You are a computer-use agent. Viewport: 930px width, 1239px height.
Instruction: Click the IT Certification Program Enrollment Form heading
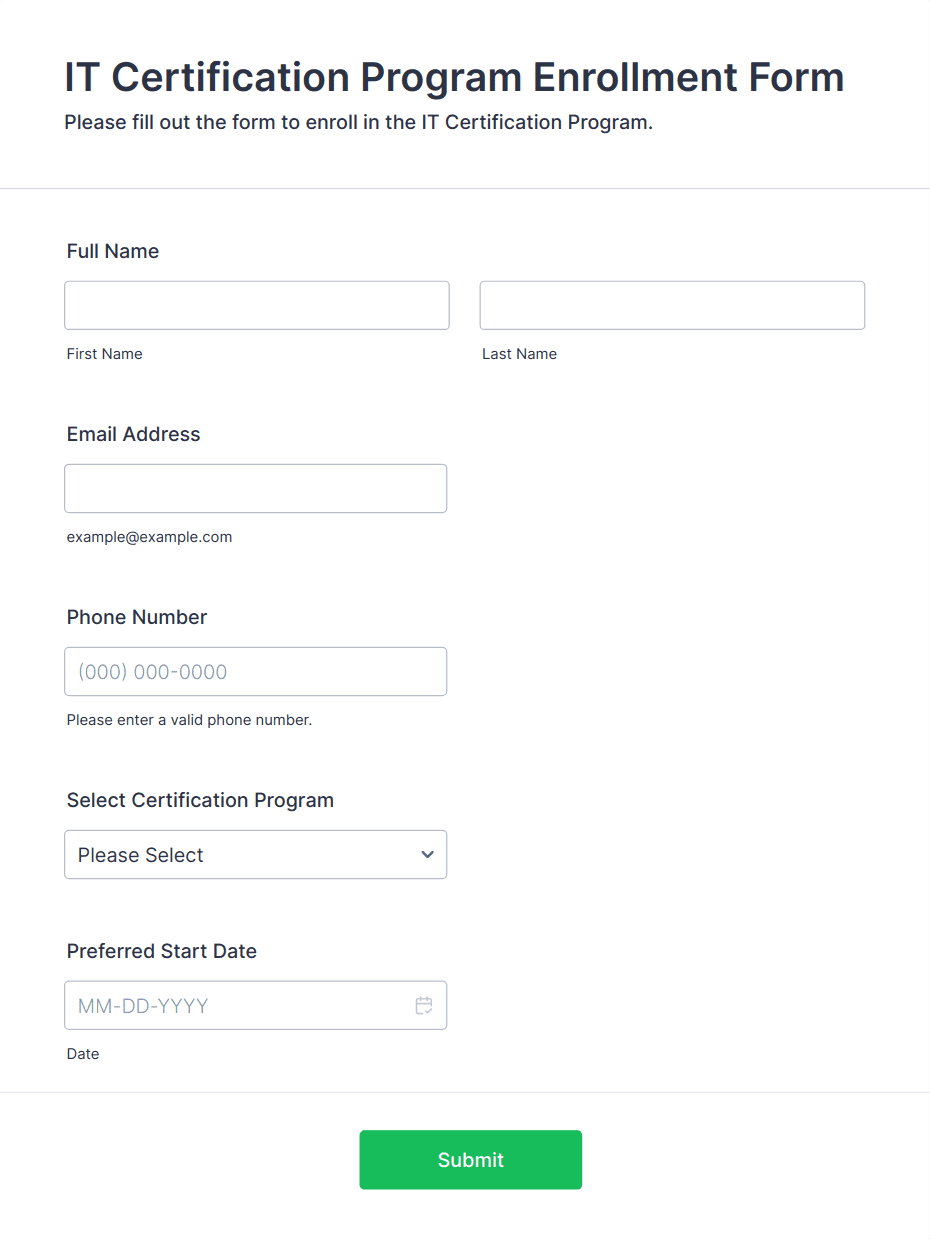tap(454, 77)
